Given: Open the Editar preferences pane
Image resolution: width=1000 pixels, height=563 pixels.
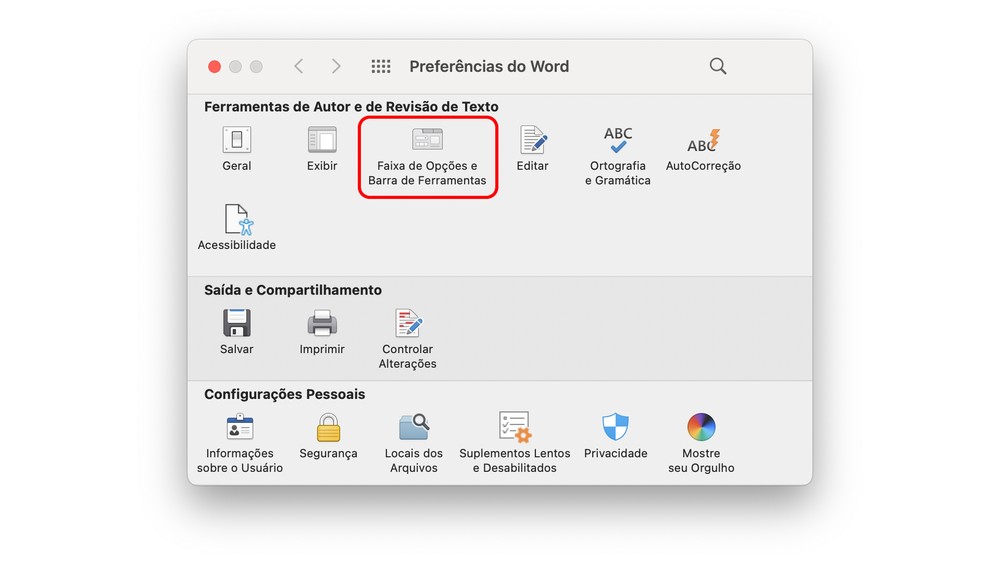Looking at the screenshot, I should pos(533,149).
